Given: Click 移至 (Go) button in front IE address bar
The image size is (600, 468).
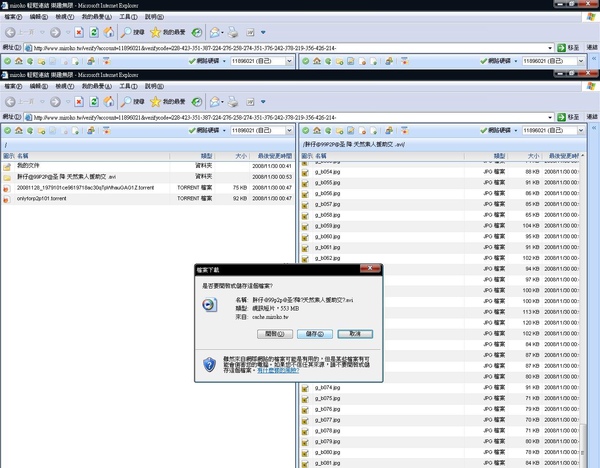Looking at the screenshot, I should [568, 117].
